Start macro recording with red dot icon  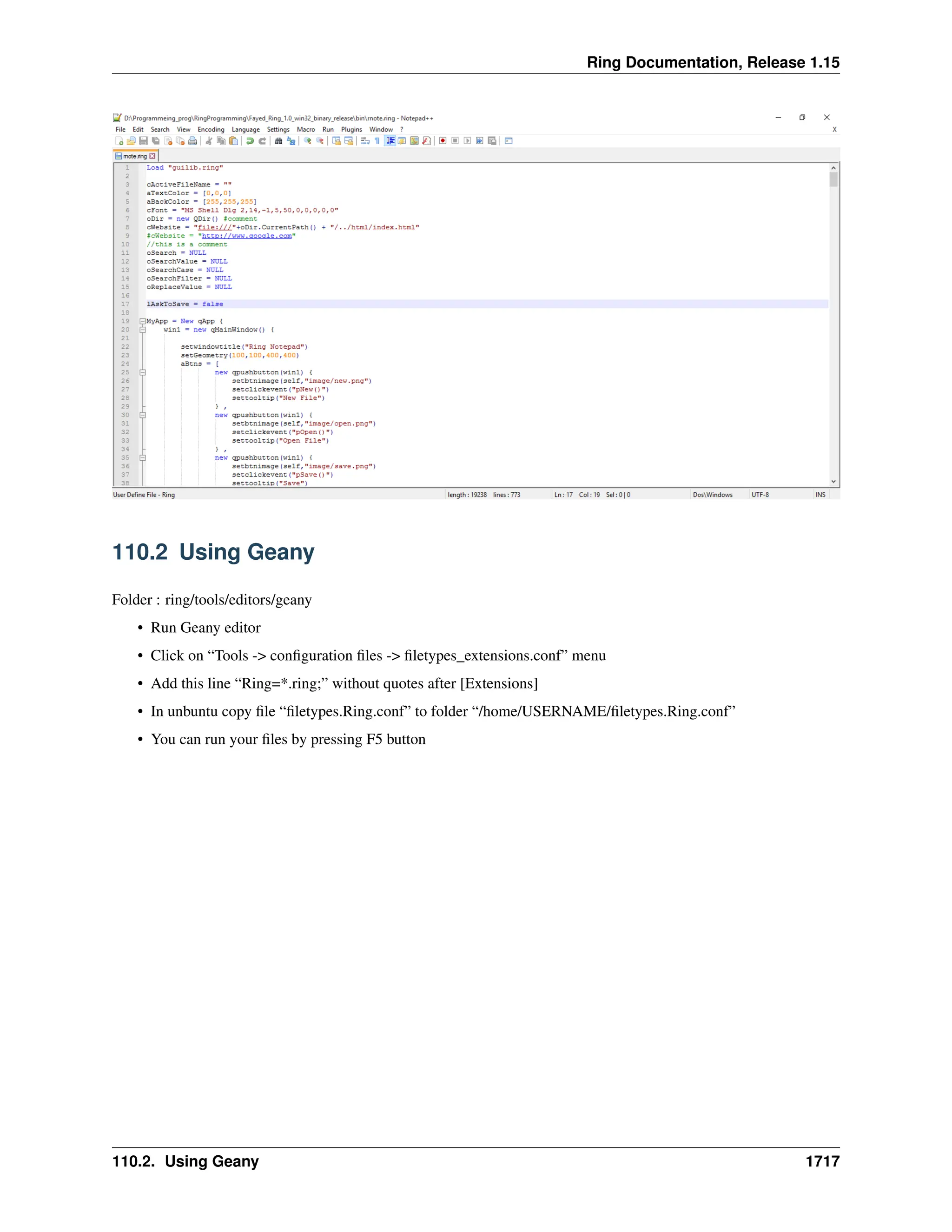443,141
